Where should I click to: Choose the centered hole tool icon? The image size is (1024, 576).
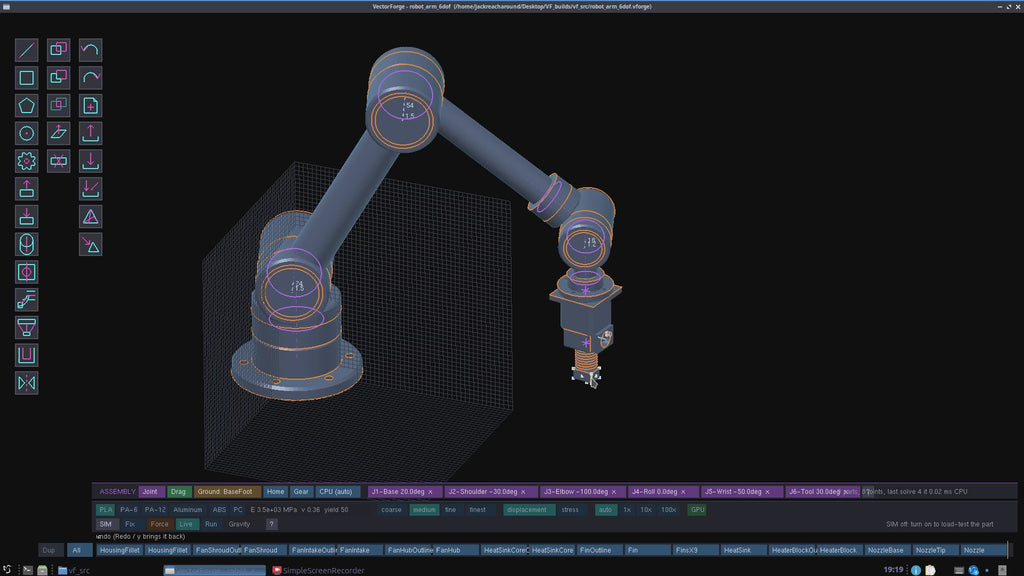[x=26, y=272]
